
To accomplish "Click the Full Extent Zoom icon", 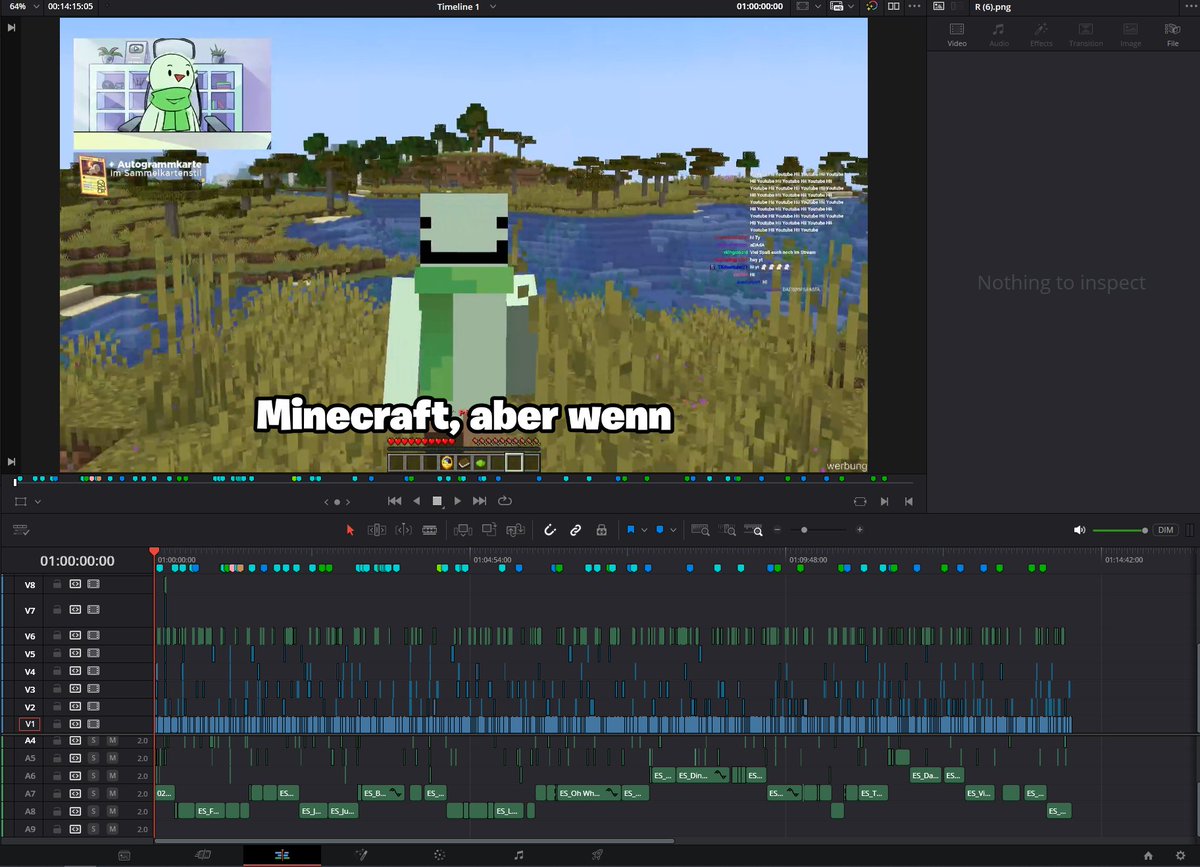I will (700, 530).
